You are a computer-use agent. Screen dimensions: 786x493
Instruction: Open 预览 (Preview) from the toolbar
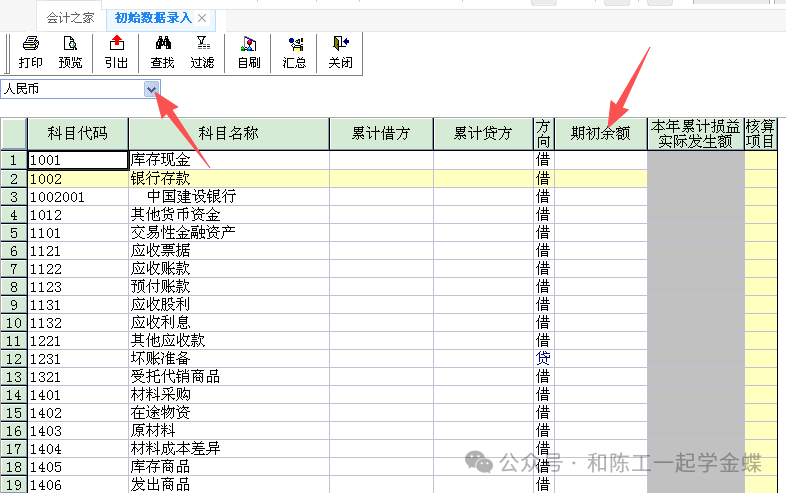coord(70,52)
